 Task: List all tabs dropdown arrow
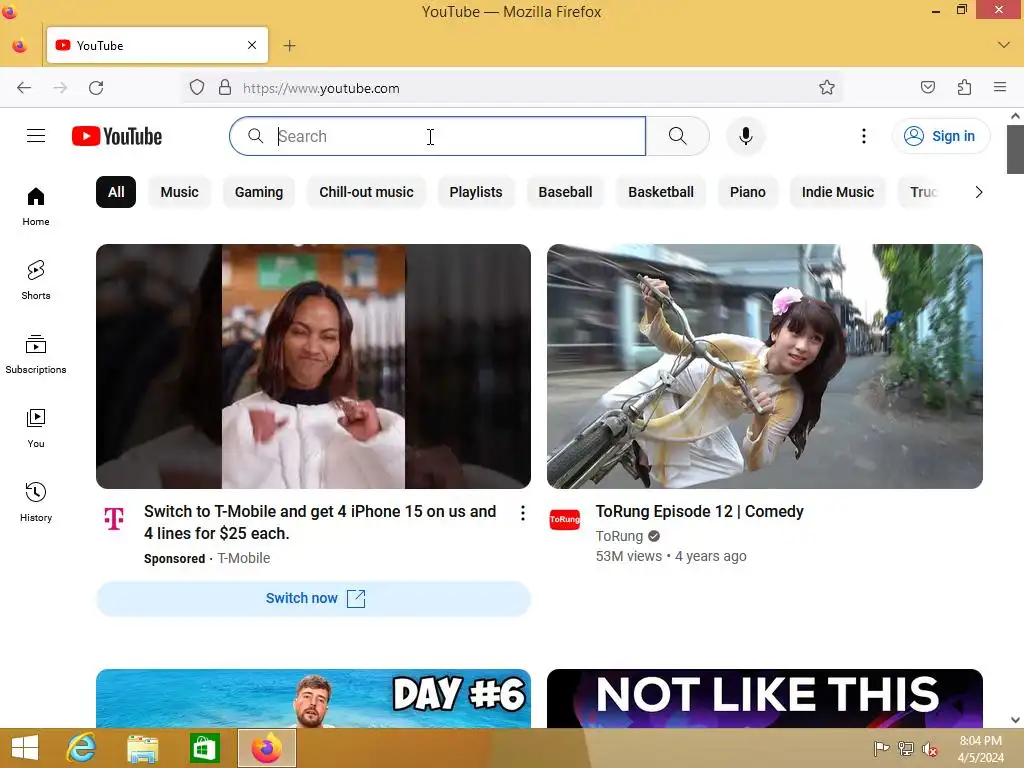1004,45
